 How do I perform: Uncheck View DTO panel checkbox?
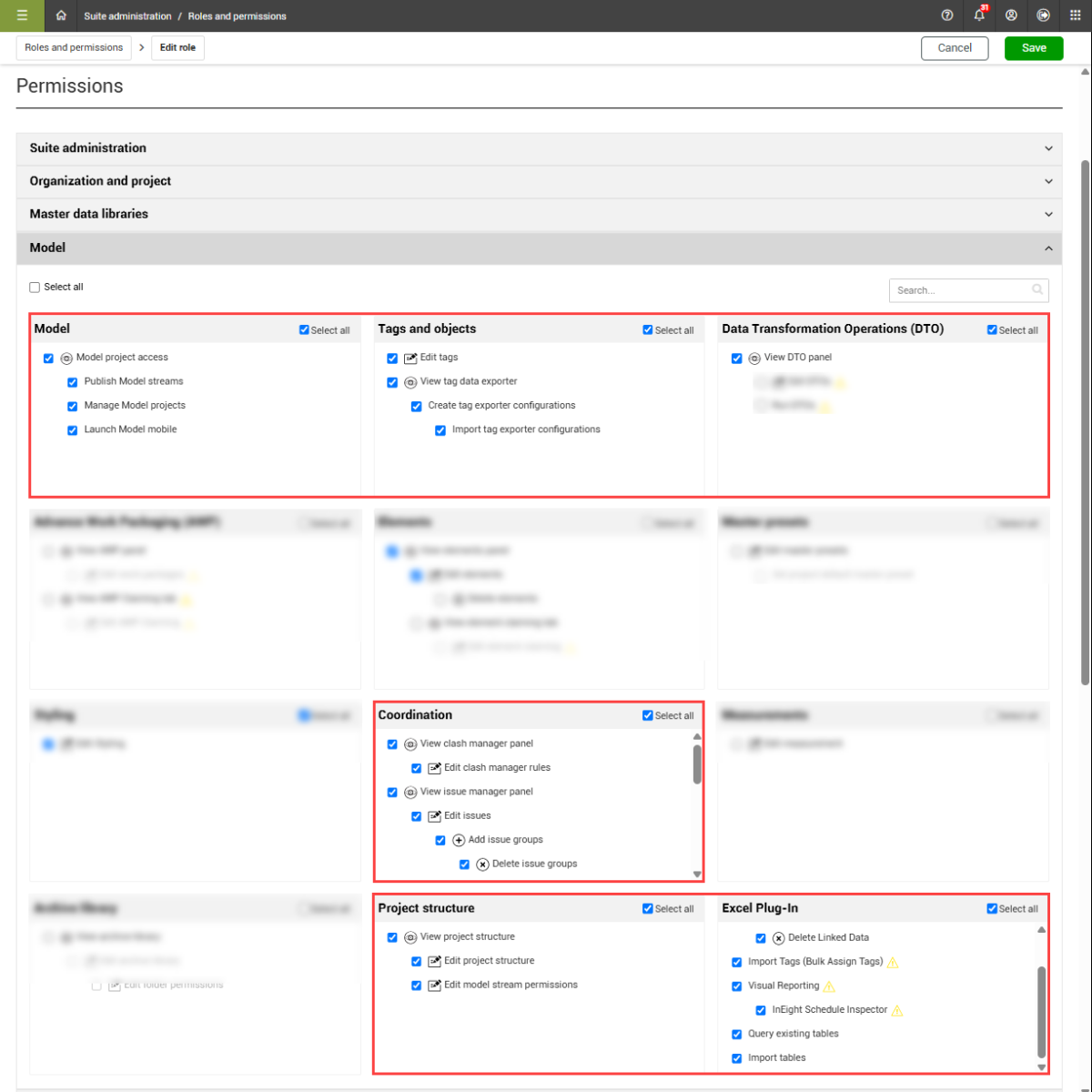[x=737, y=359]
